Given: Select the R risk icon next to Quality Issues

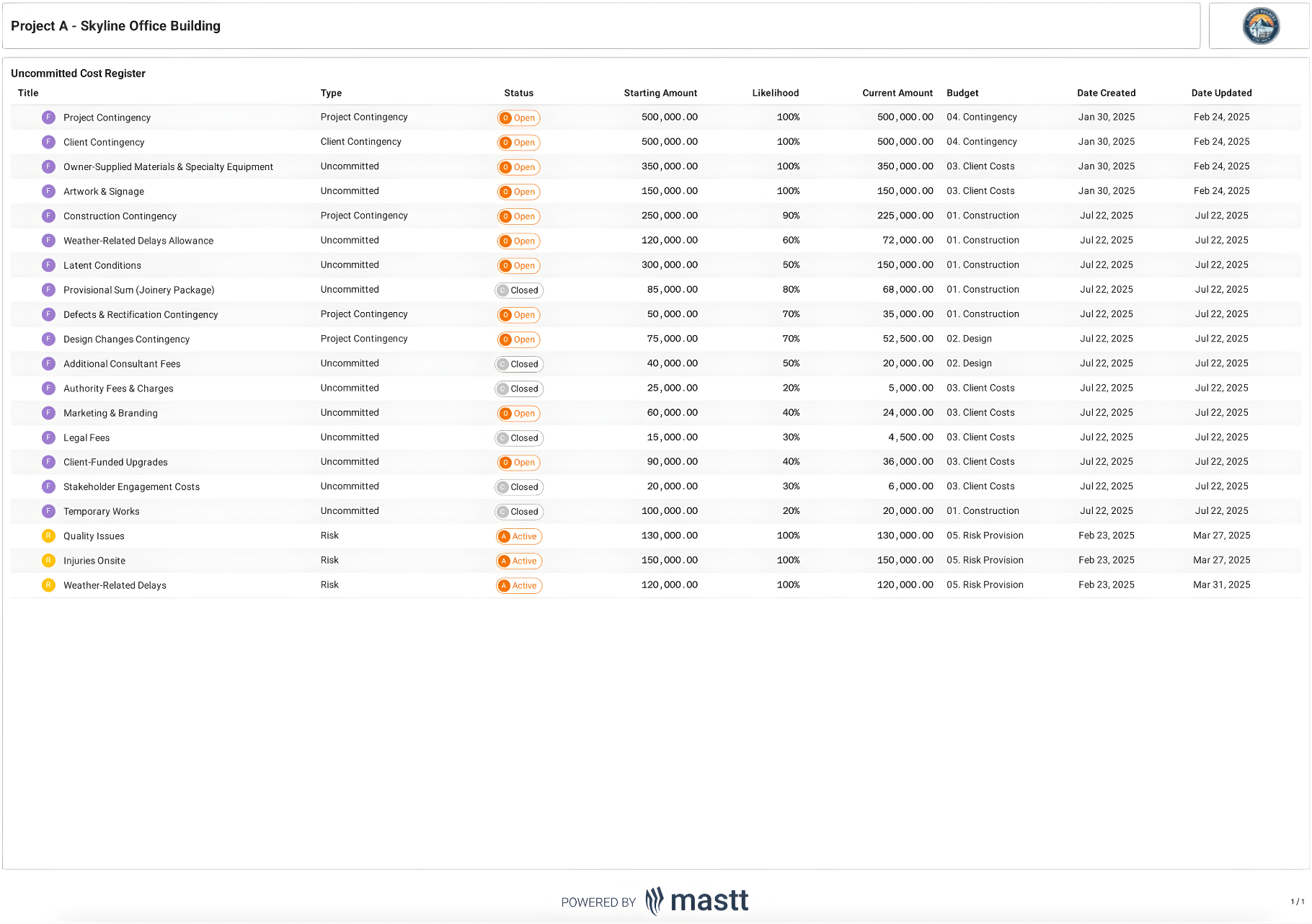Looking at the screenshot, I should (x=48, y=536).
